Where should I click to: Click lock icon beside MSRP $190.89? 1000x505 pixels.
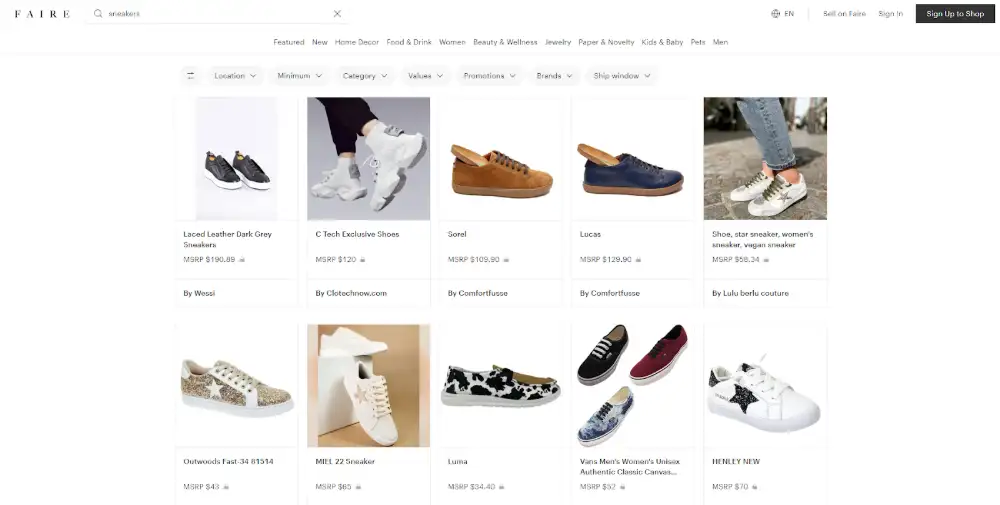point(242,260)
